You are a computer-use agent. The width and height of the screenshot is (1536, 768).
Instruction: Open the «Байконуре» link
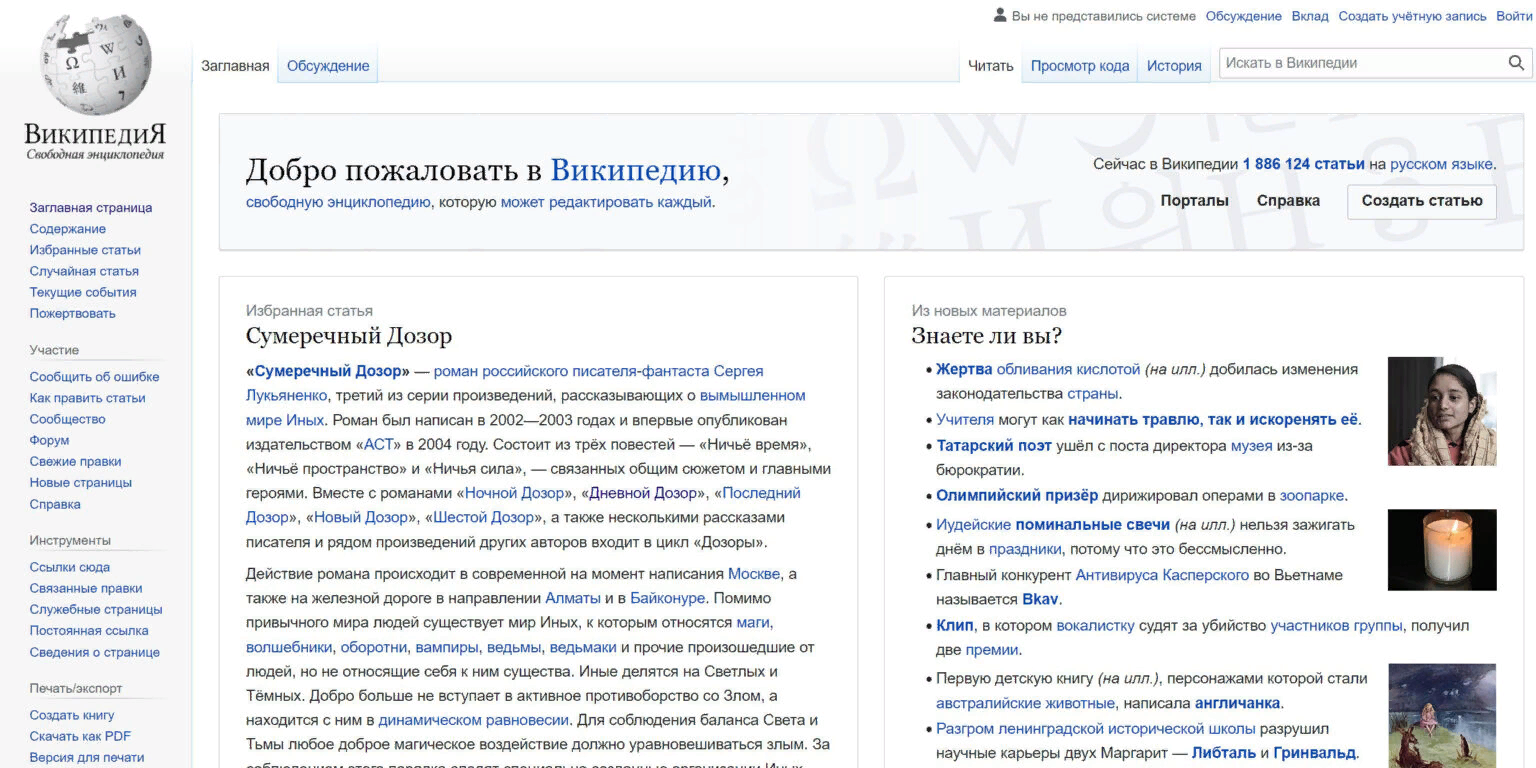[668, 598]
